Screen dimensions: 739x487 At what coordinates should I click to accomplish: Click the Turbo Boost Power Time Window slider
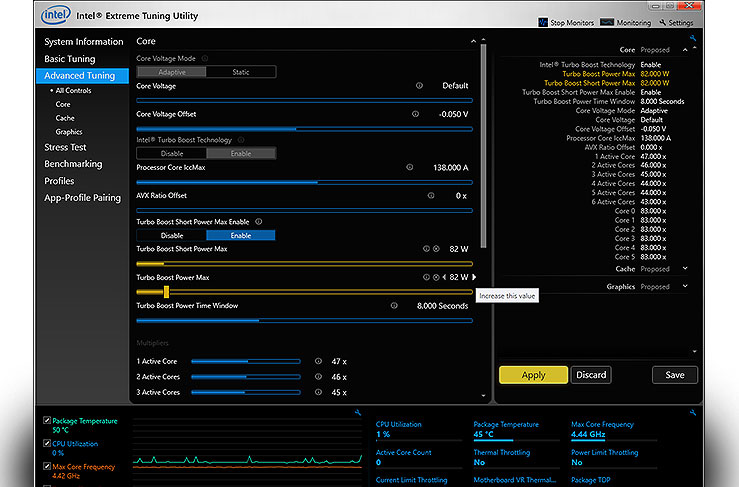coord(304,321)
